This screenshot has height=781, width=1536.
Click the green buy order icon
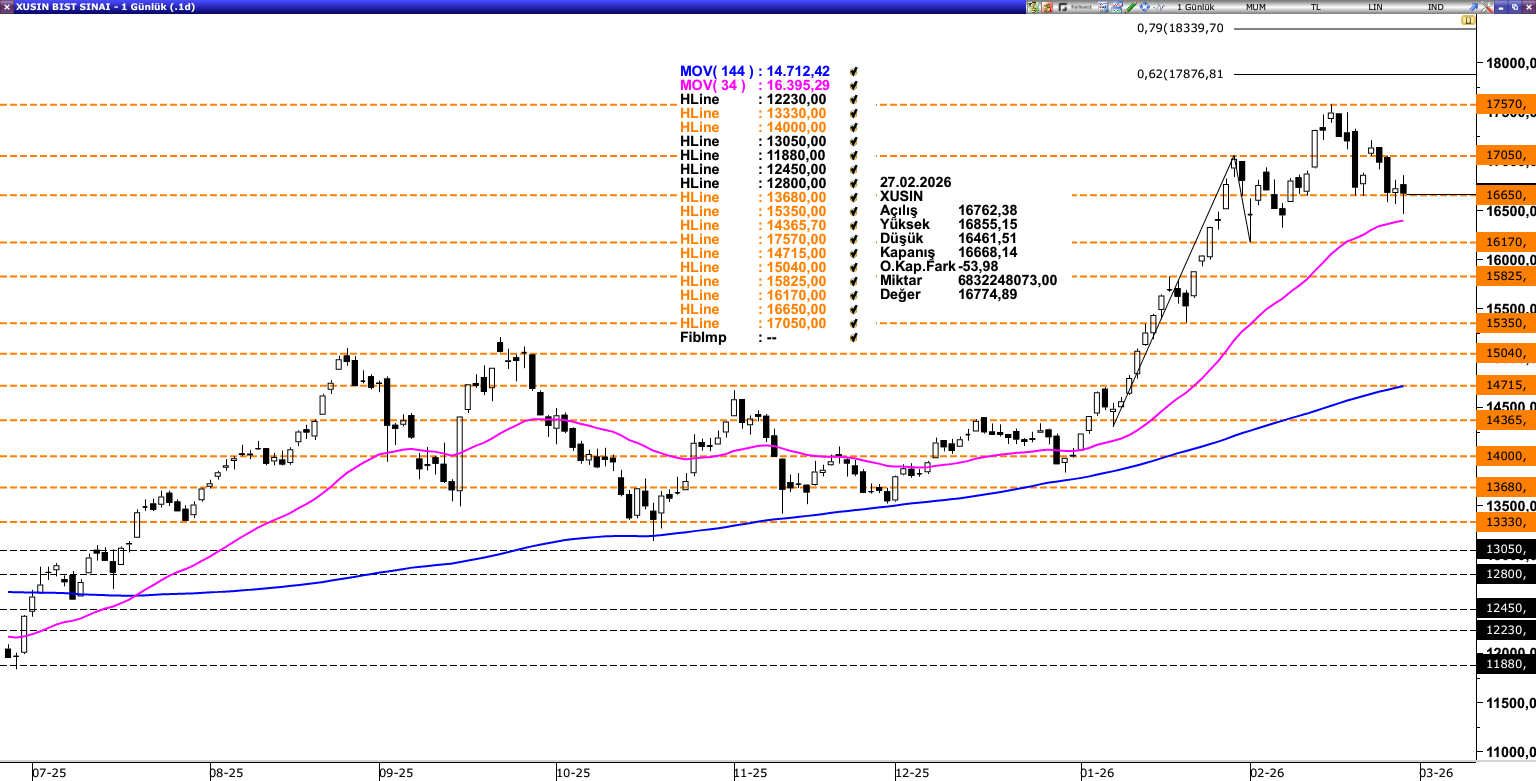pos(1032,7)
